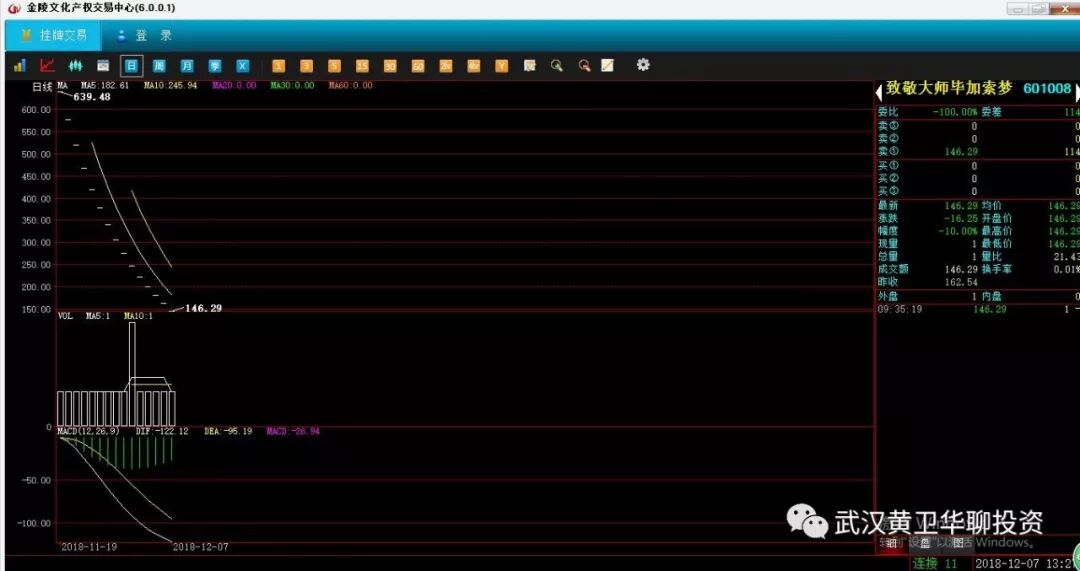
Task: Switch to weekly 周 period
Action: [x=158, y=66]
